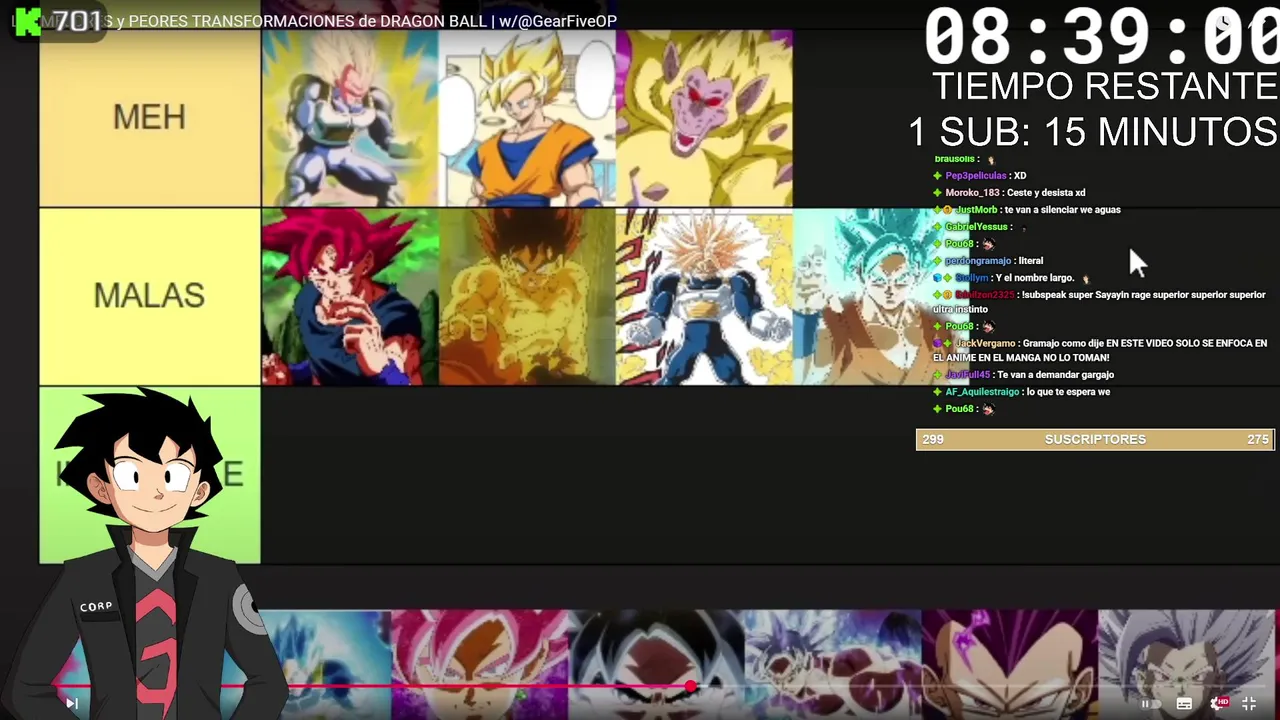Toggle the autoplay switch
The width and height of the screenshot is (1280, 720).
tap(1151, 704)
